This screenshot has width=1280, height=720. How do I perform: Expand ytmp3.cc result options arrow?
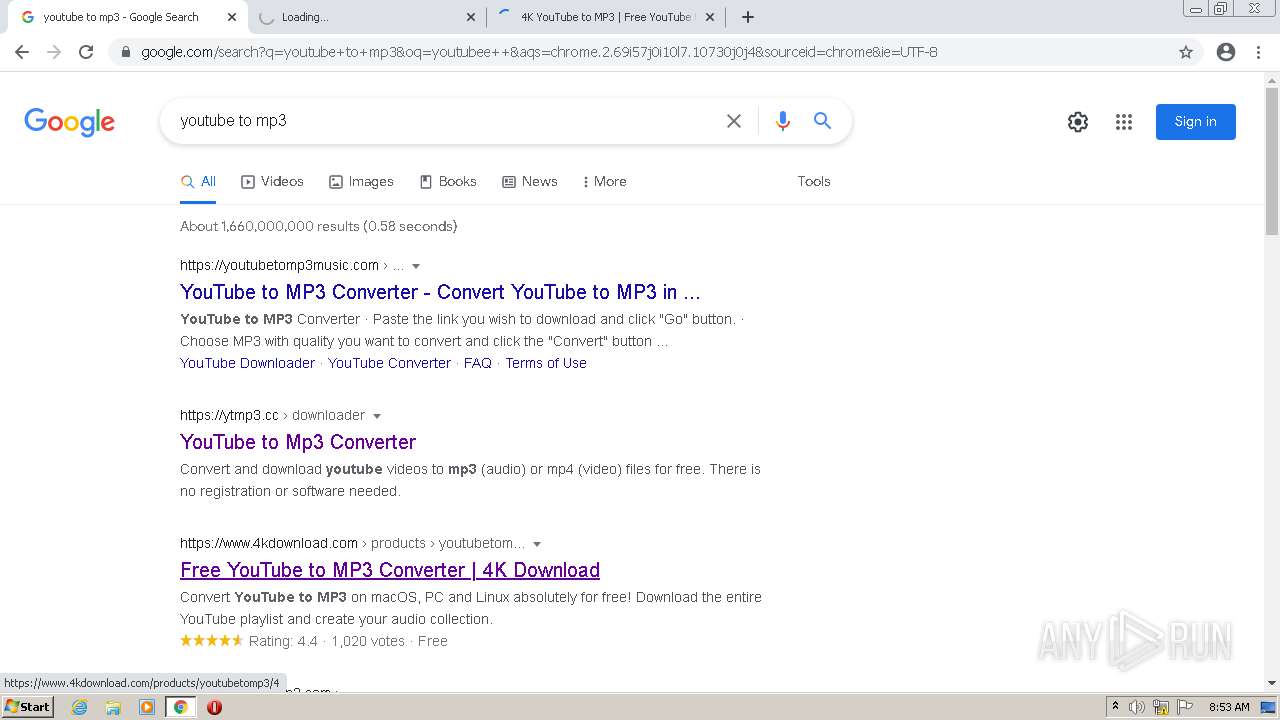coord(377,416)
